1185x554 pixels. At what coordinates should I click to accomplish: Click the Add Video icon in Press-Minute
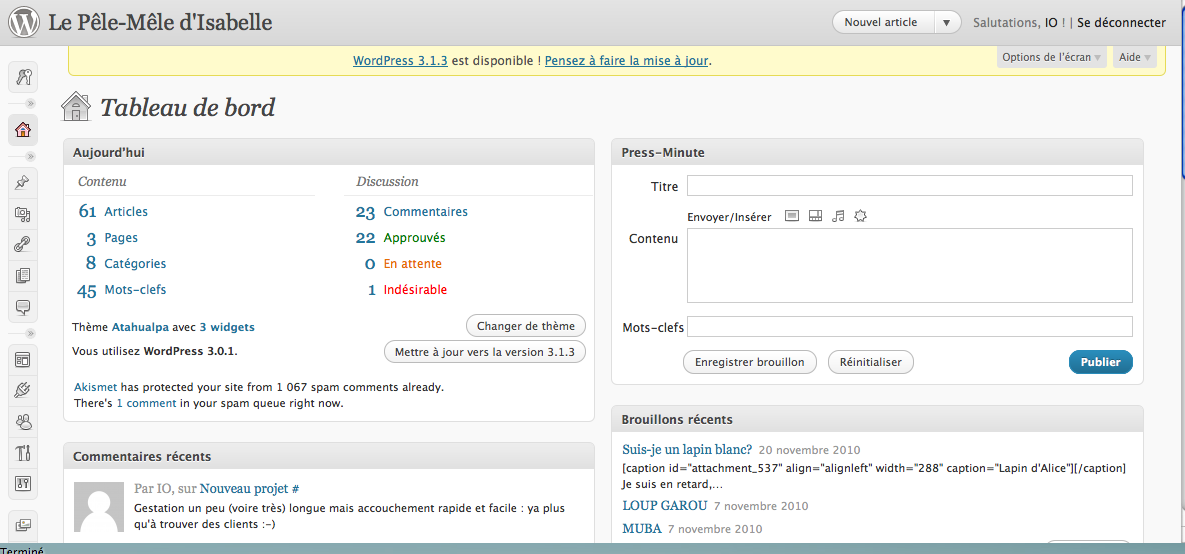coord(815,216)
